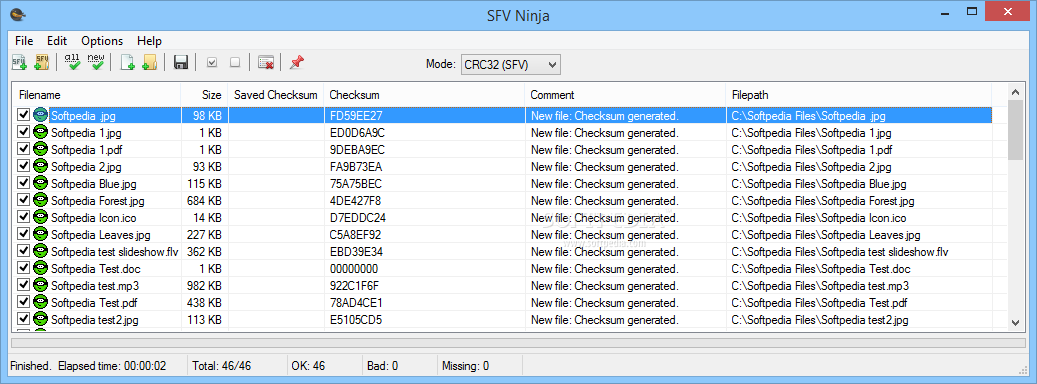The image size is (1037, 384).
Task: Click the Filepath column header
Action: 858,95
